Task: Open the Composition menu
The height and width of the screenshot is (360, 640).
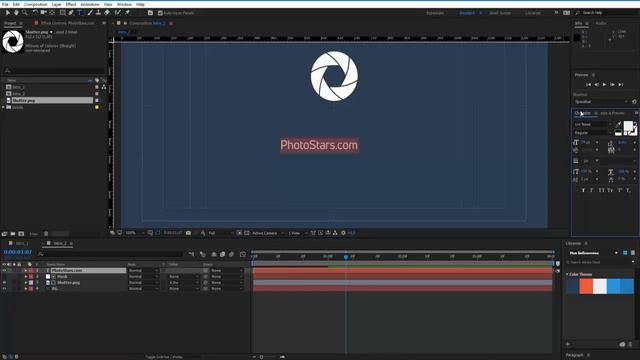Action: pos(36,4)
